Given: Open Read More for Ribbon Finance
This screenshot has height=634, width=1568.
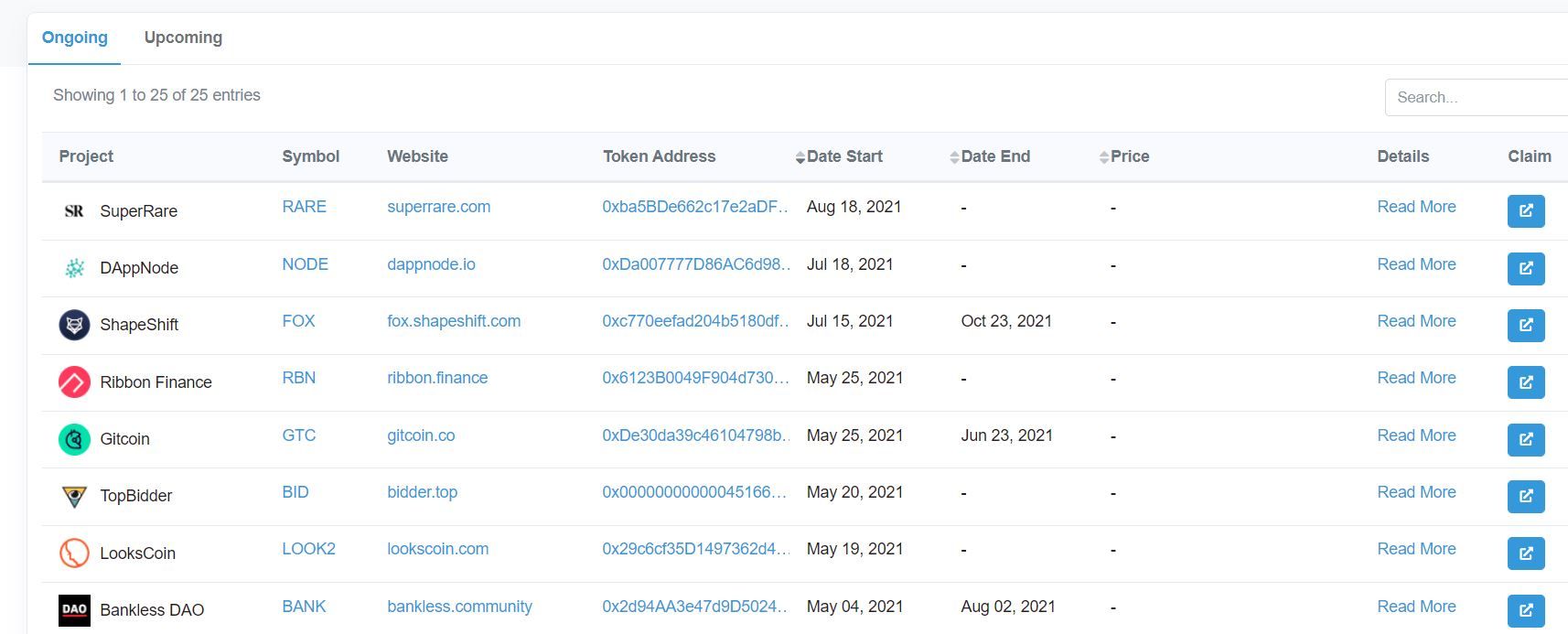Looking at the screenshot, I should (1416, 378).
